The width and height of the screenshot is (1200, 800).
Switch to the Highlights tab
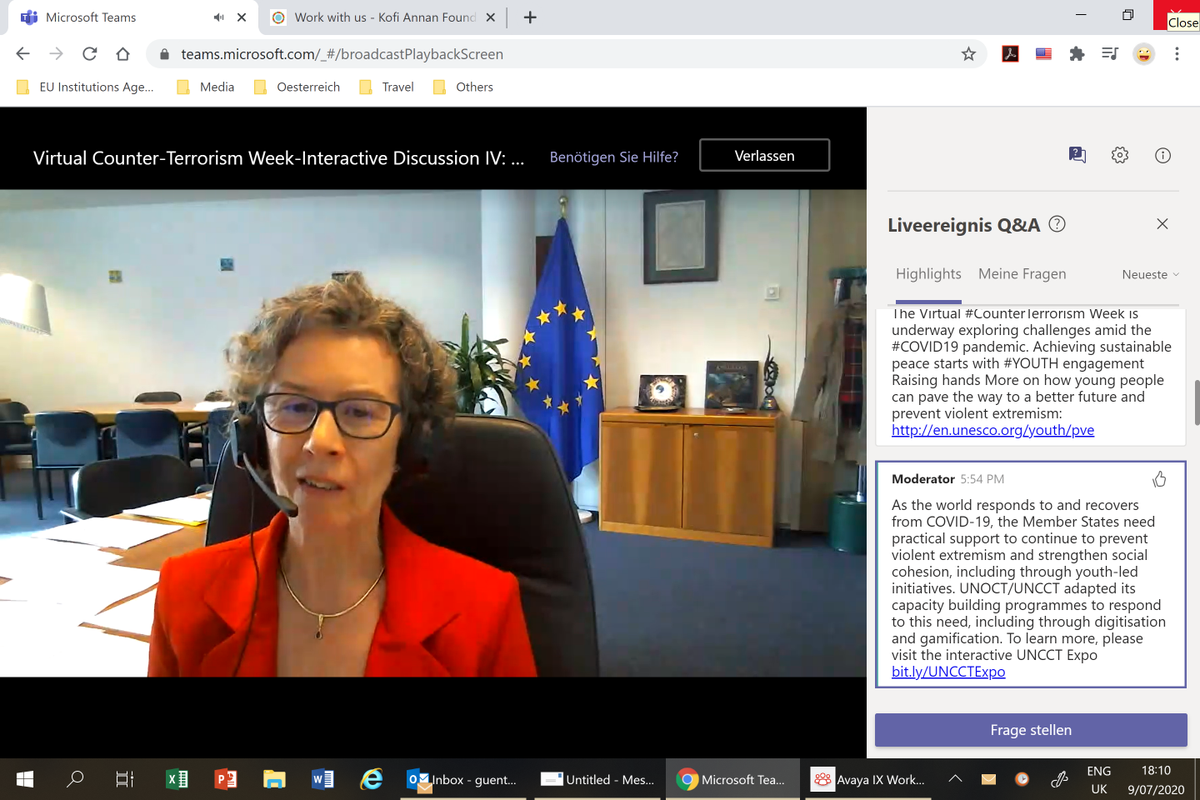point(928,274)
